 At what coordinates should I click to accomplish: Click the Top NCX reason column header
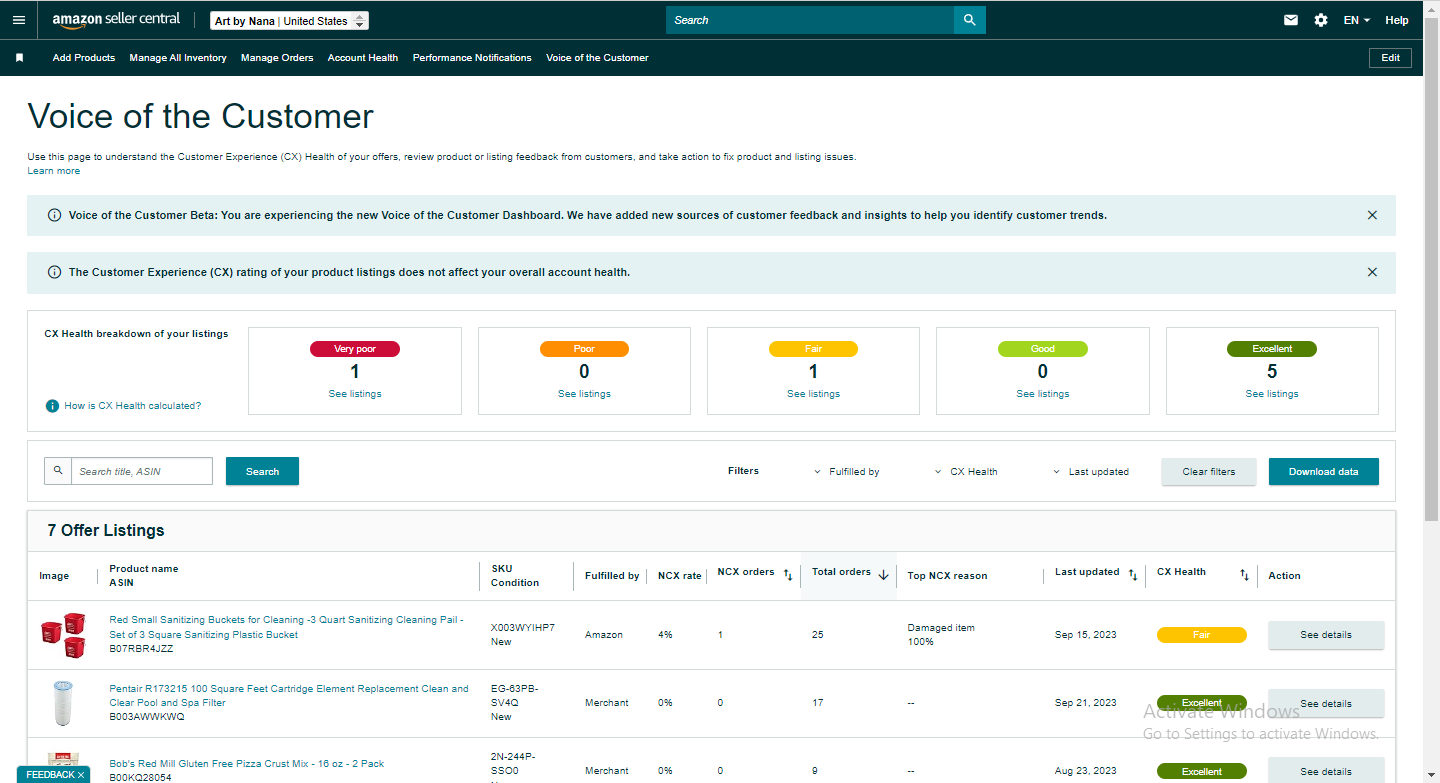click(x=947, y=576)
